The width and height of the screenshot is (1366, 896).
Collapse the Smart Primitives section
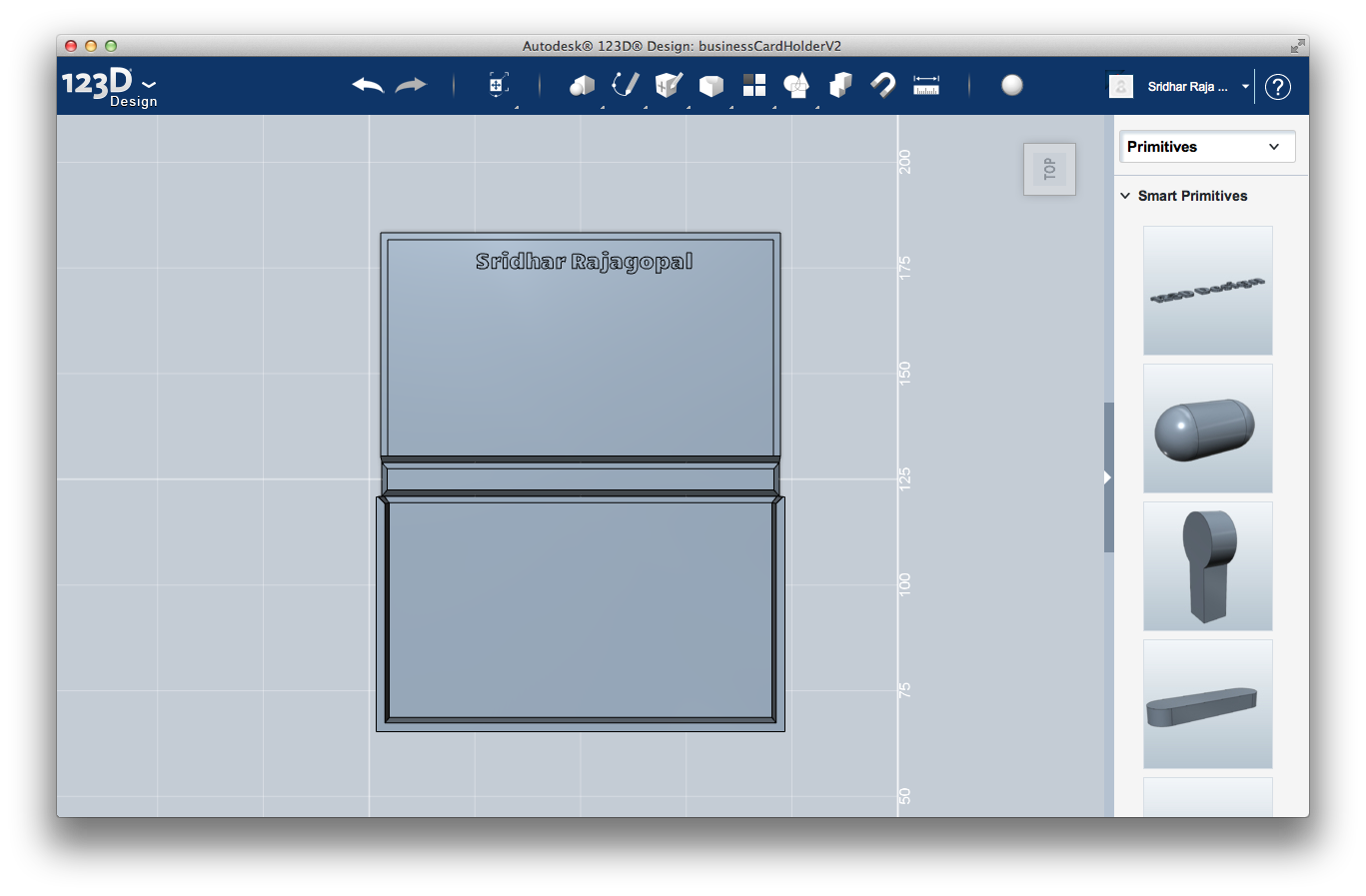[x=1126, y=196]
